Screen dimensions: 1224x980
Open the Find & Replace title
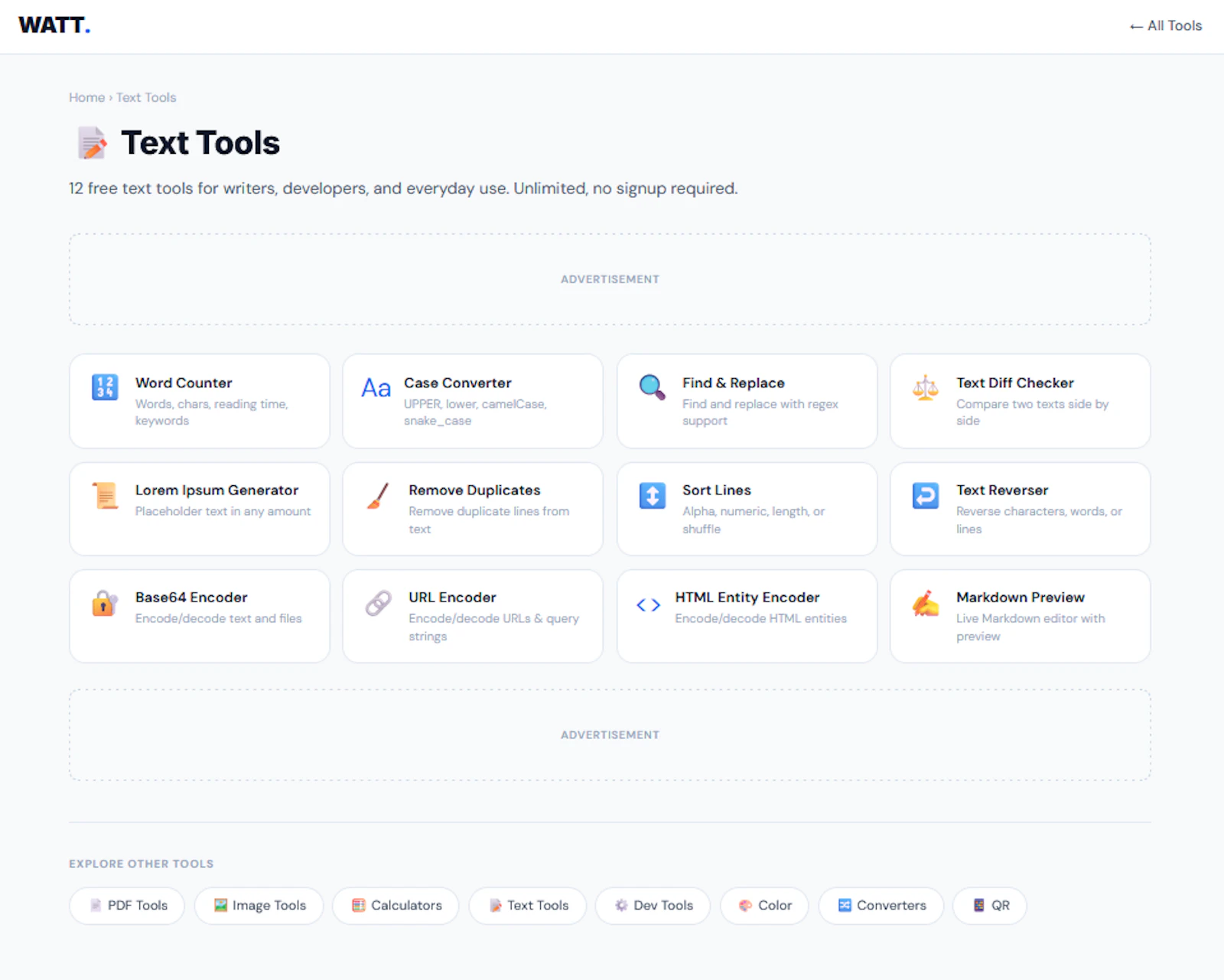pyautogui.click(x=734, y=383)
